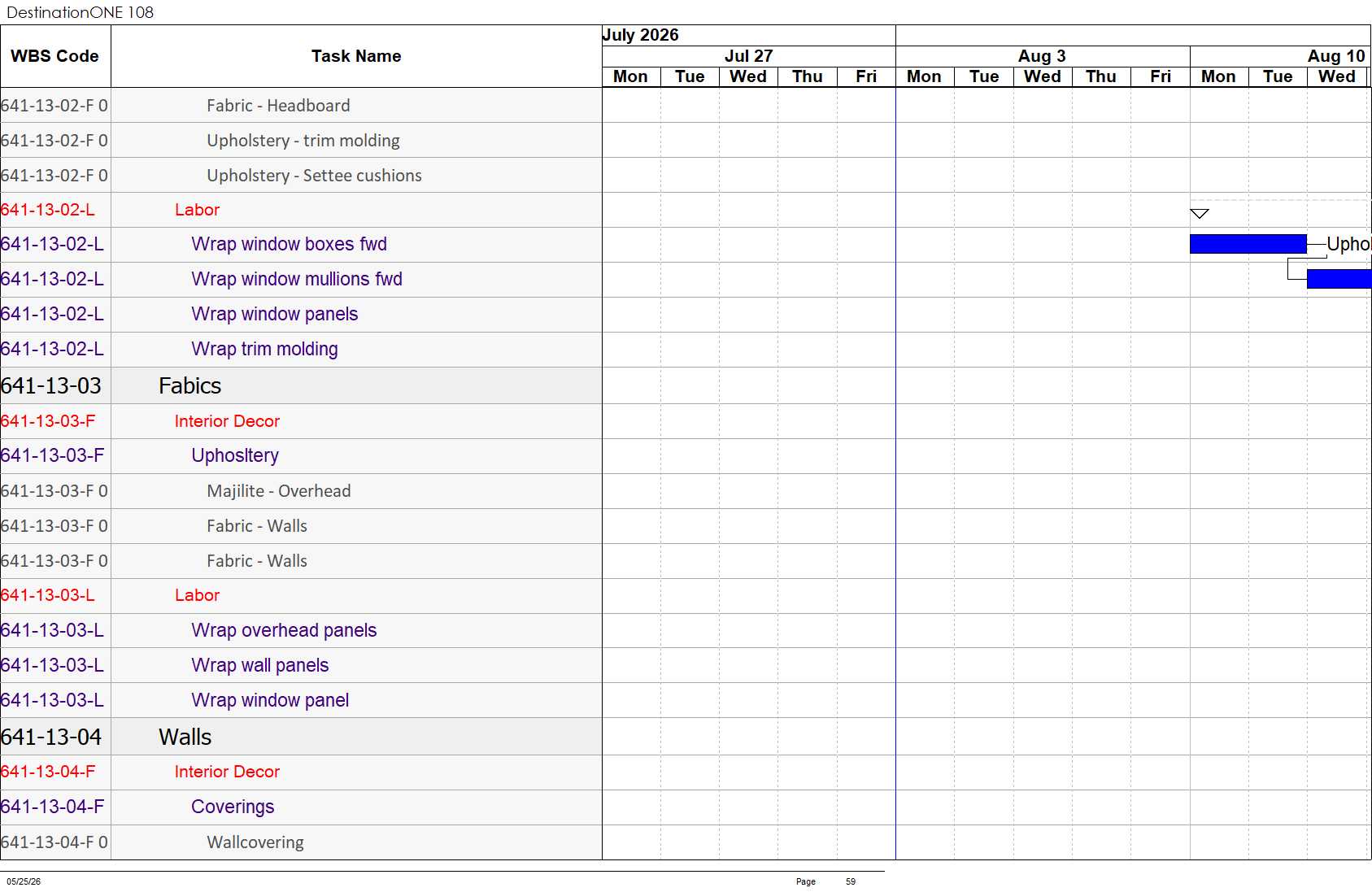The image size is (1372, 892).
Task: Click the Fabric - Headboard task
Action: click(x=278, y=106)
